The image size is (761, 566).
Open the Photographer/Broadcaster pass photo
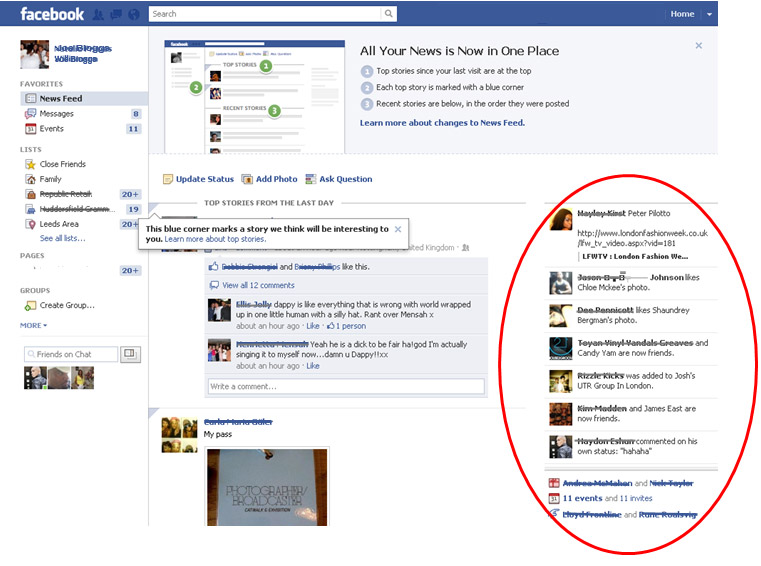tap(267, 487)
